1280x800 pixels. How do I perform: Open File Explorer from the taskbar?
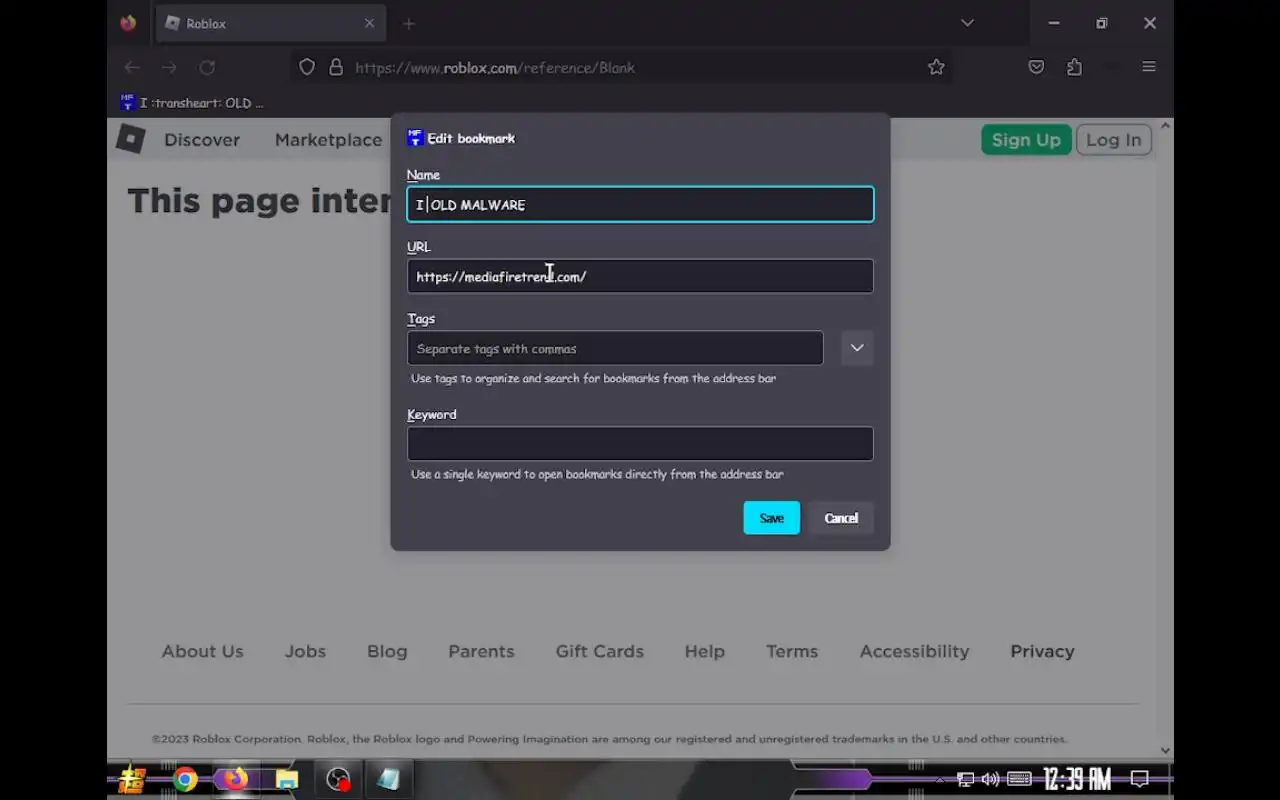(x=287, y=780)
